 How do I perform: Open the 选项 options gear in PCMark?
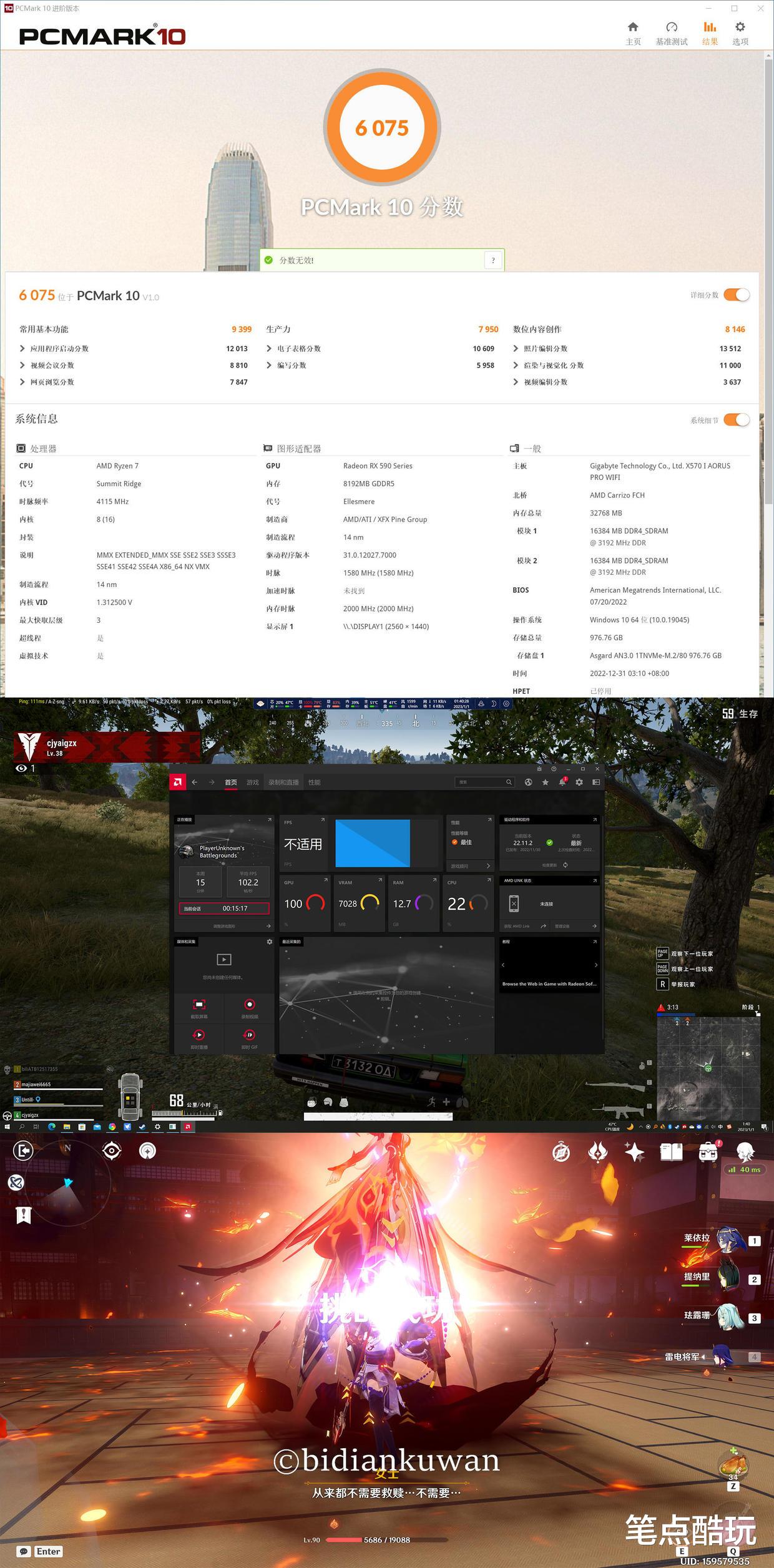click(740, 33)
